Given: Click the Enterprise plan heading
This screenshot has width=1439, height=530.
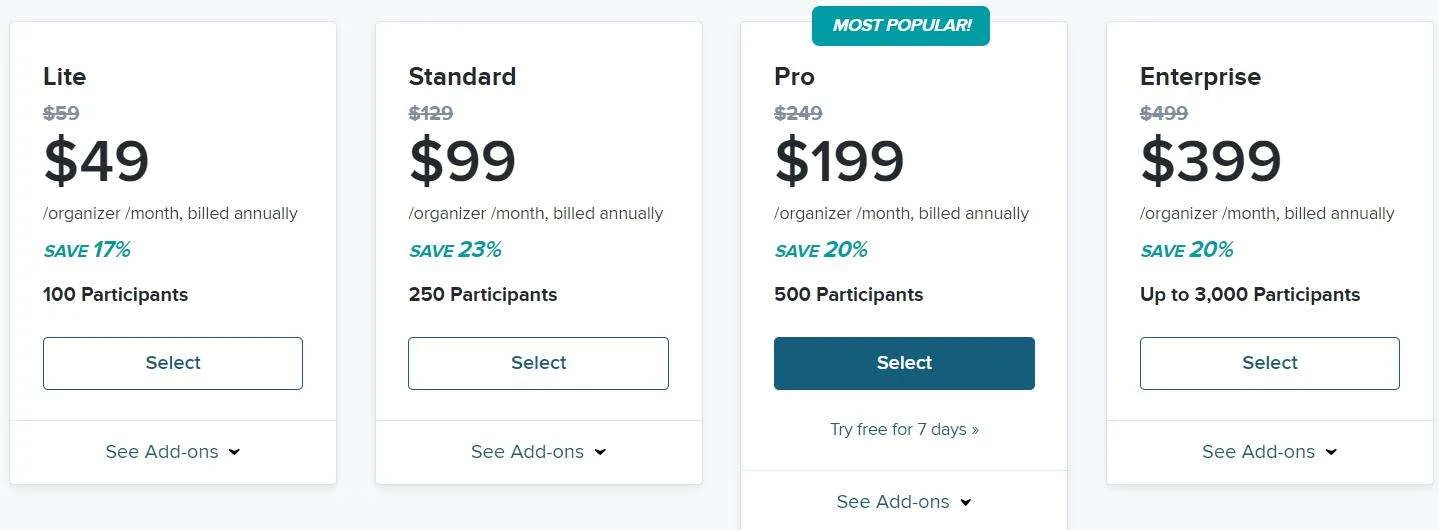Looking at the screenshot, I should (1200, 77).
